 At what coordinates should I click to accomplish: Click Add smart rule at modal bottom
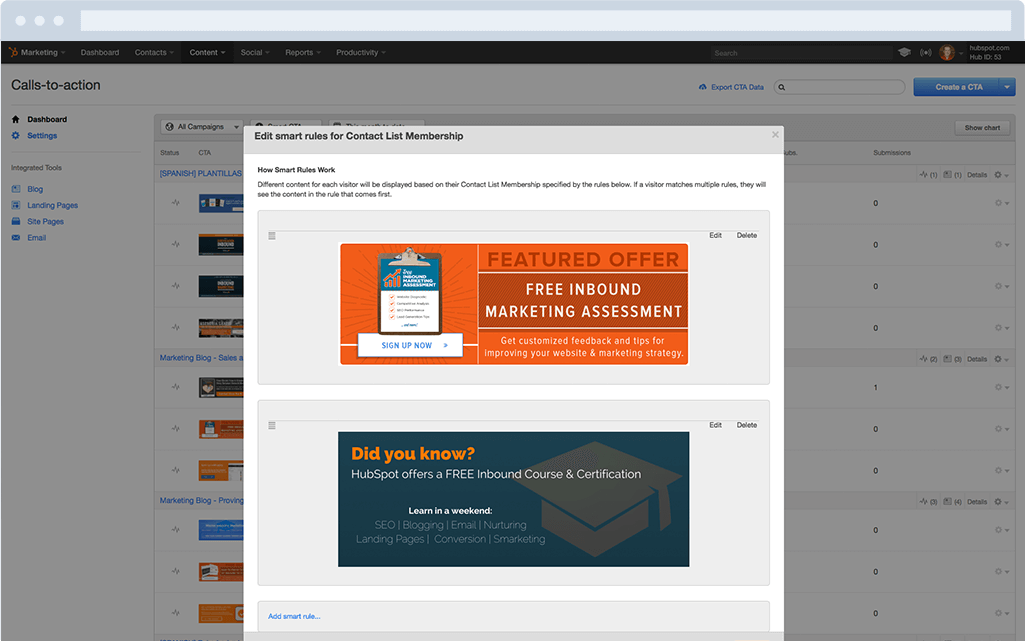293,616
